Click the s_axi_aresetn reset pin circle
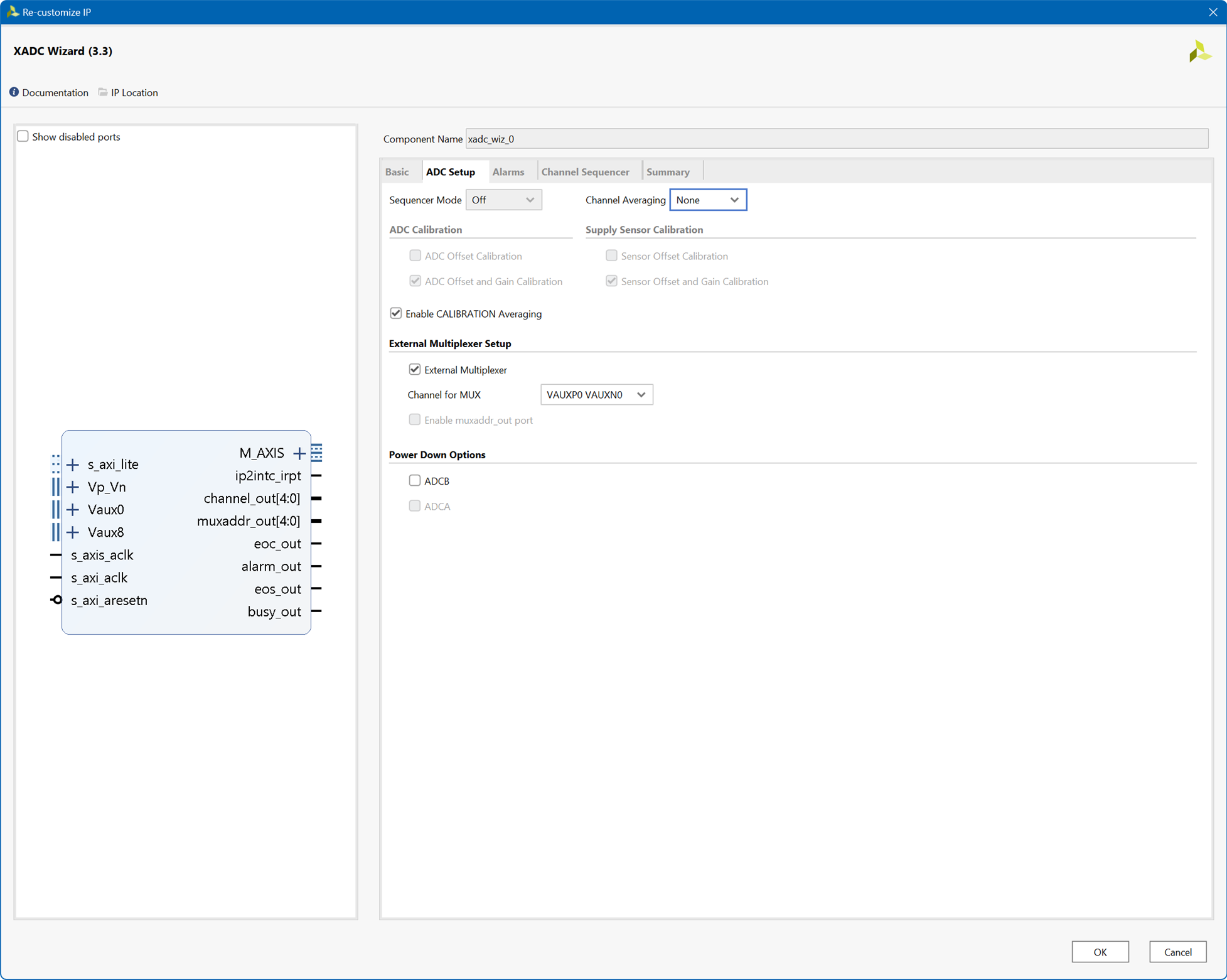1227x980 pixels. tap(57, 600)
